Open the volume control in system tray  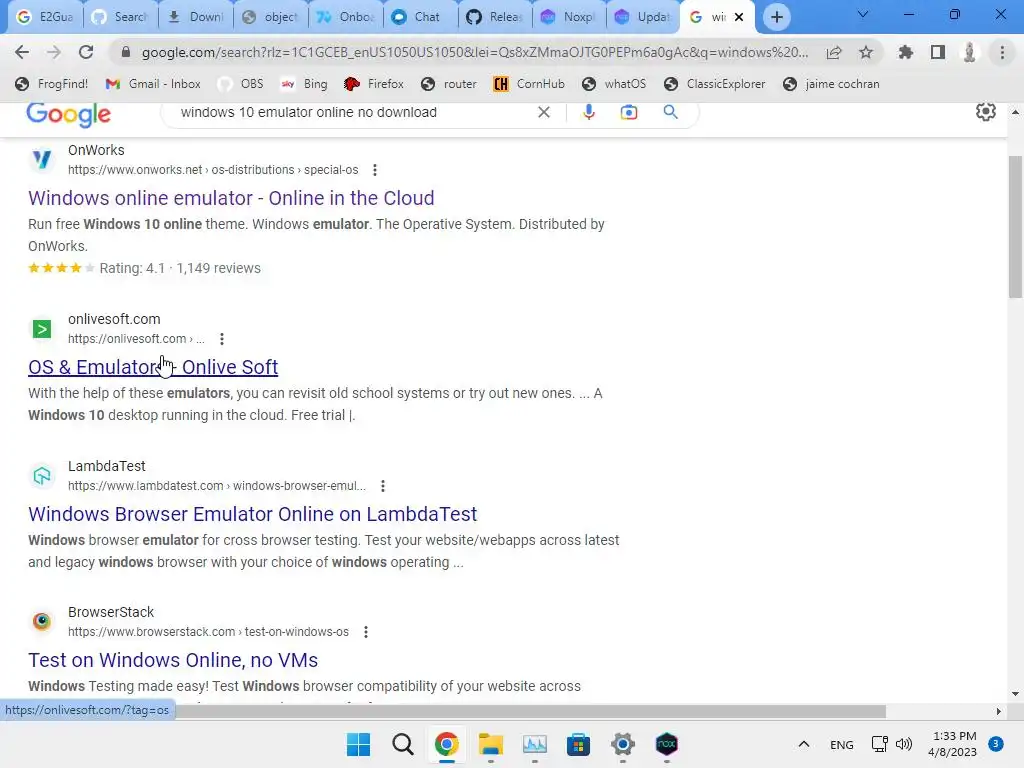tap(904, 744)
